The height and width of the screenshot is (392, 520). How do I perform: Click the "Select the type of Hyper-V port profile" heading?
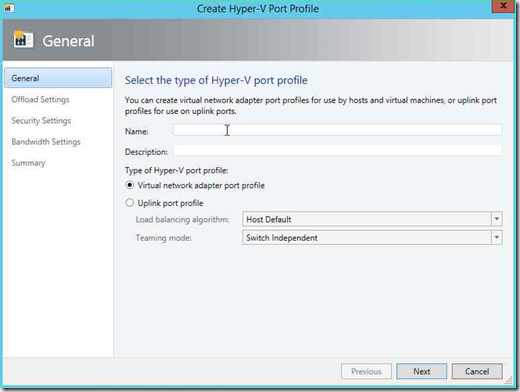216,80
